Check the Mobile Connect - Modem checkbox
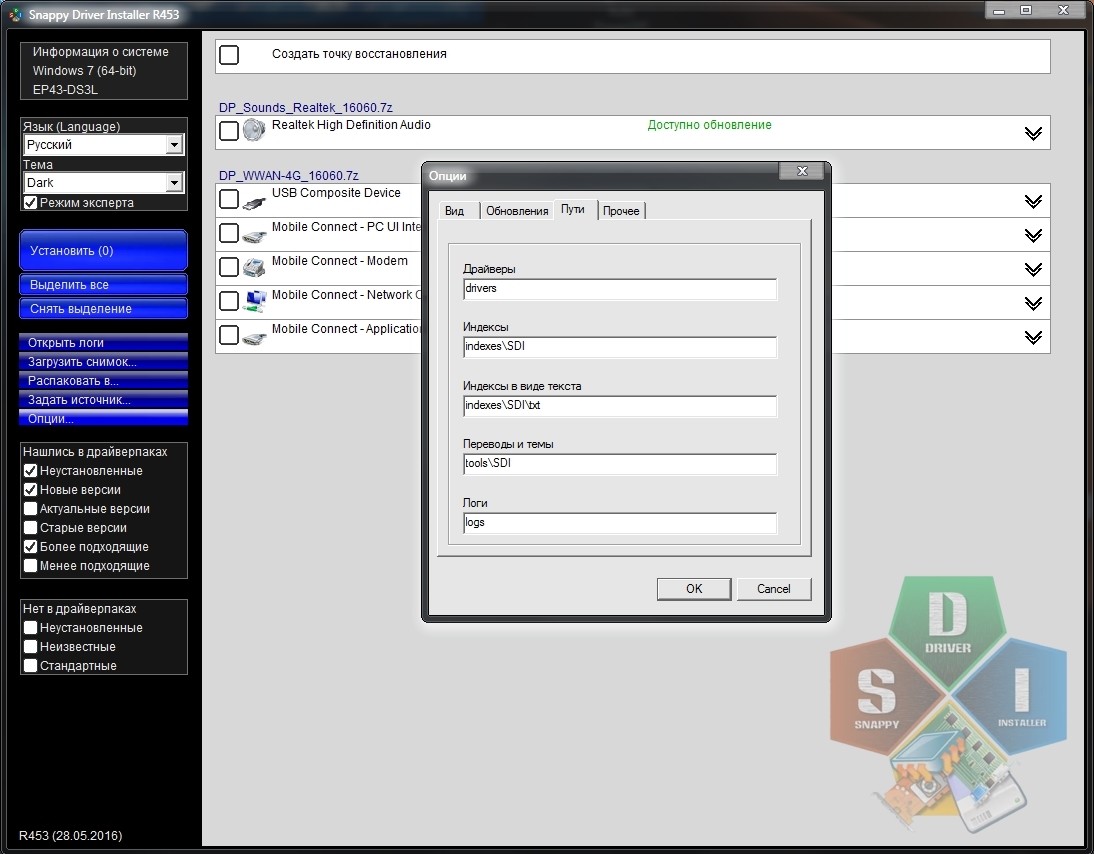Image resolution: width=1094 pixels, height=854 pixels. [x=229, y=267]
